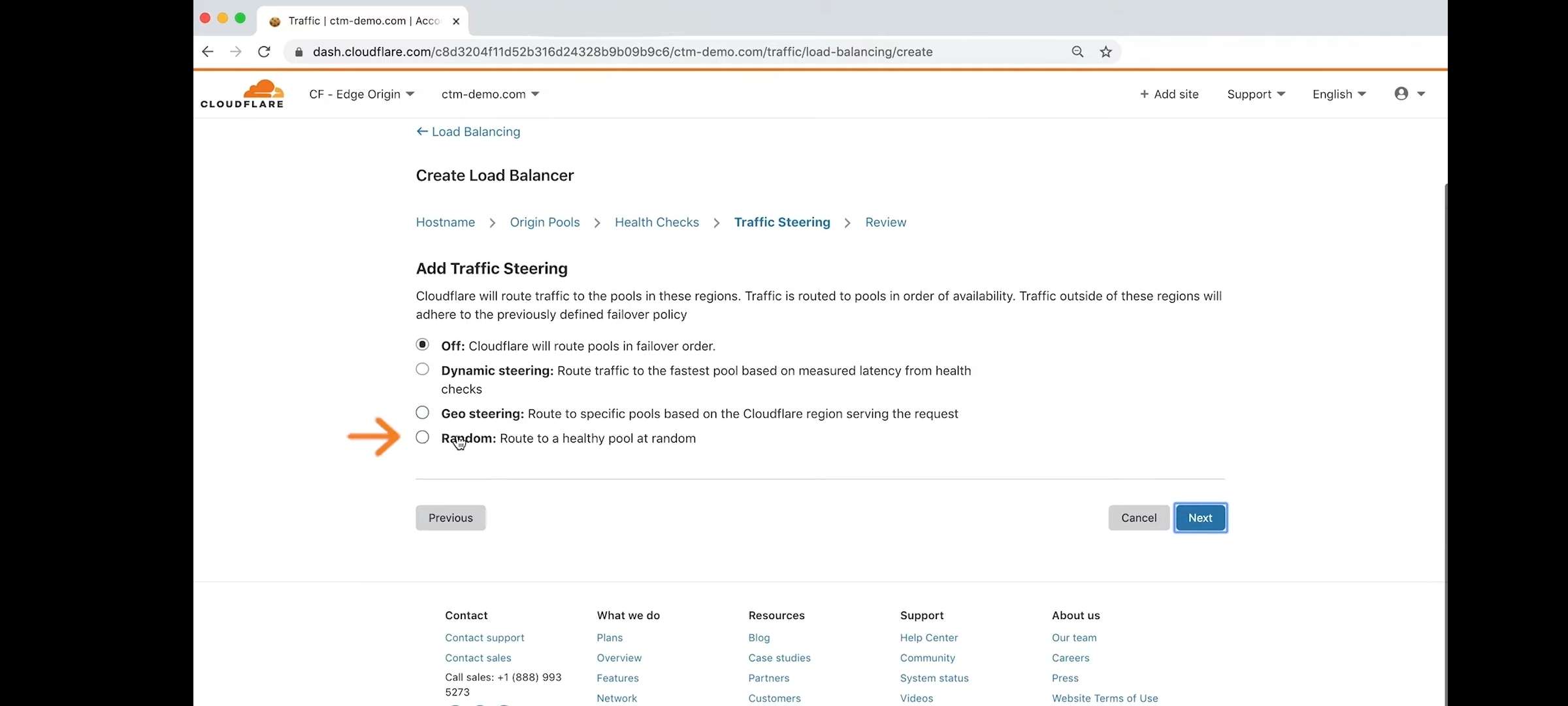Screen dimensions: 1568x706
Task: Jump to the Review step
Action: [885, 222]
